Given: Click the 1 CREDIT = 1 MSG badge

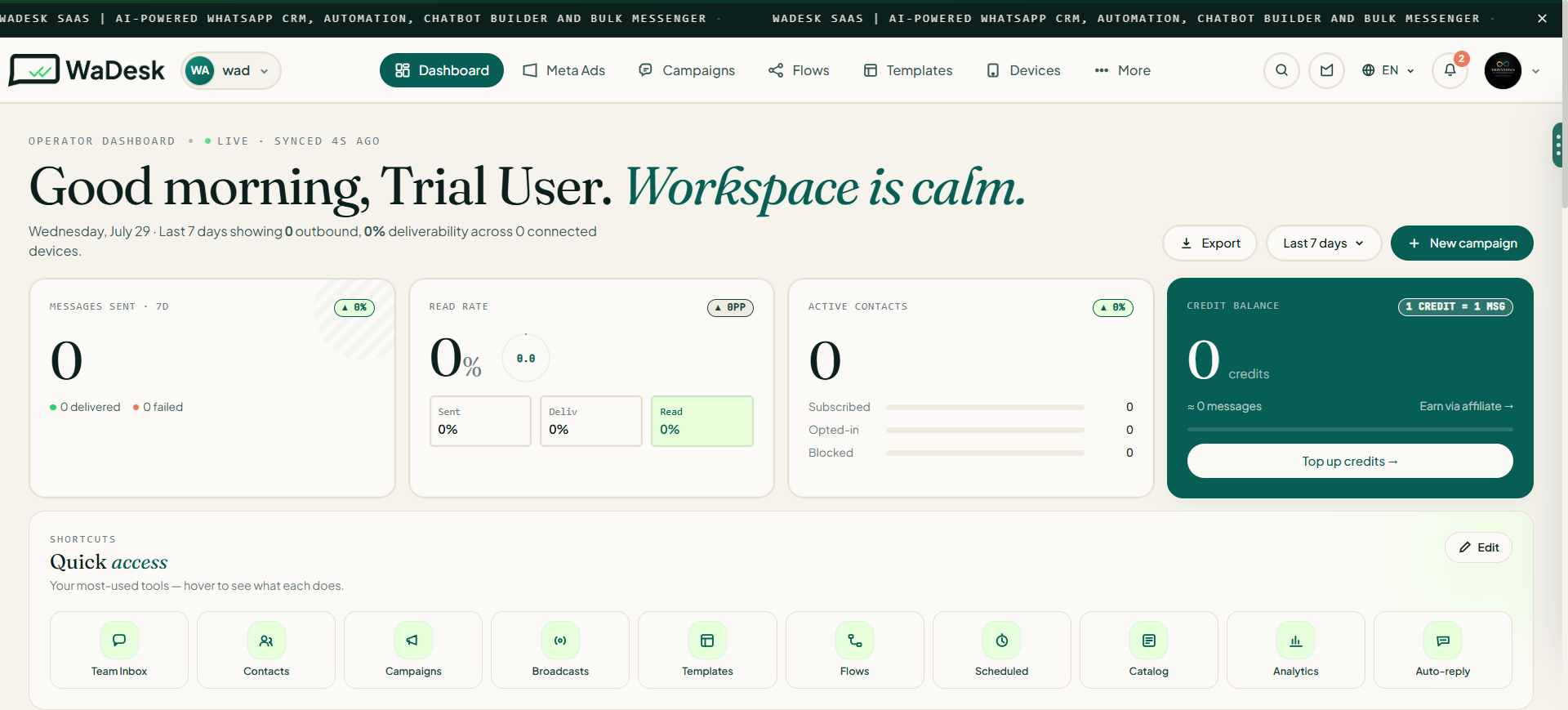Looking at the screenshot, I should [1455, 306].
